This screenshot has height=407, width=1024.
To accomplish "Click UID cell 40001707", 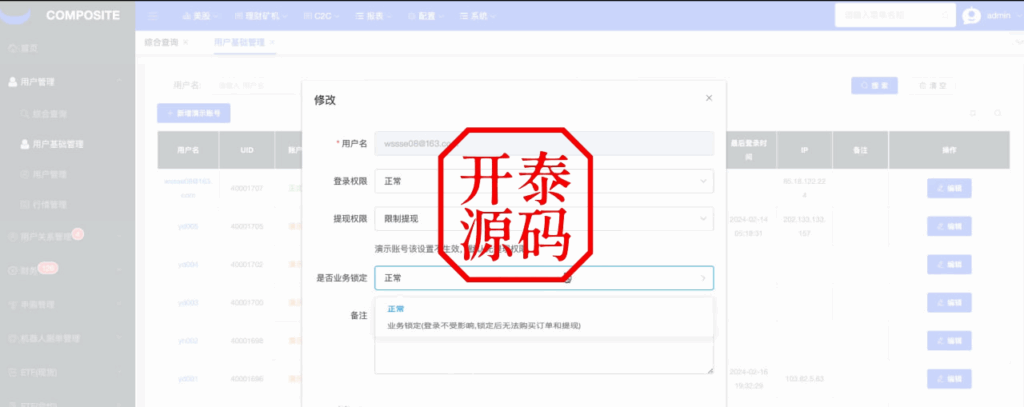I will click(x=247, y=188).
